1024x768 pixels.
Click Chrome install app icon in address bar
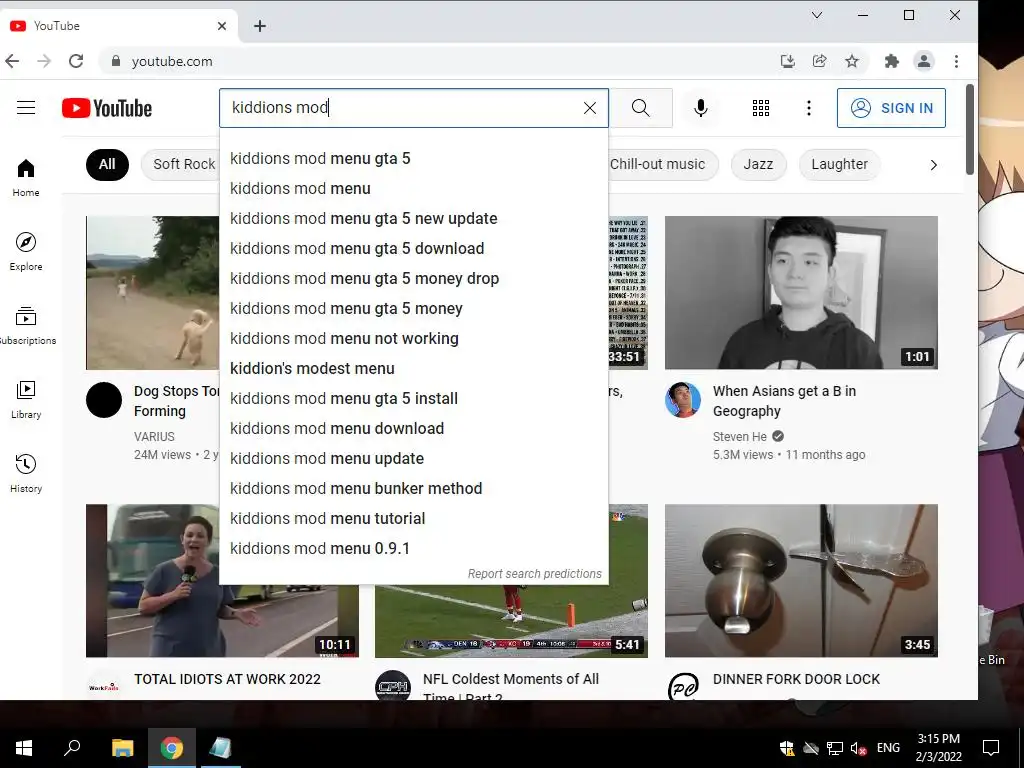pyautogui.click(x=788, y=61)
